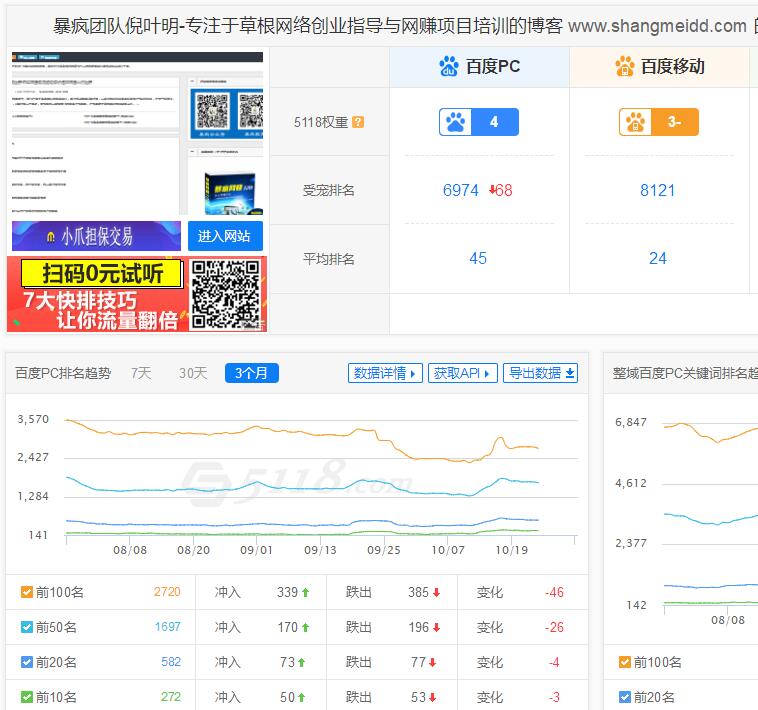Click red down arrow next to 385
The width and height of the screenshot is (758, 710).
click(437, 593)
